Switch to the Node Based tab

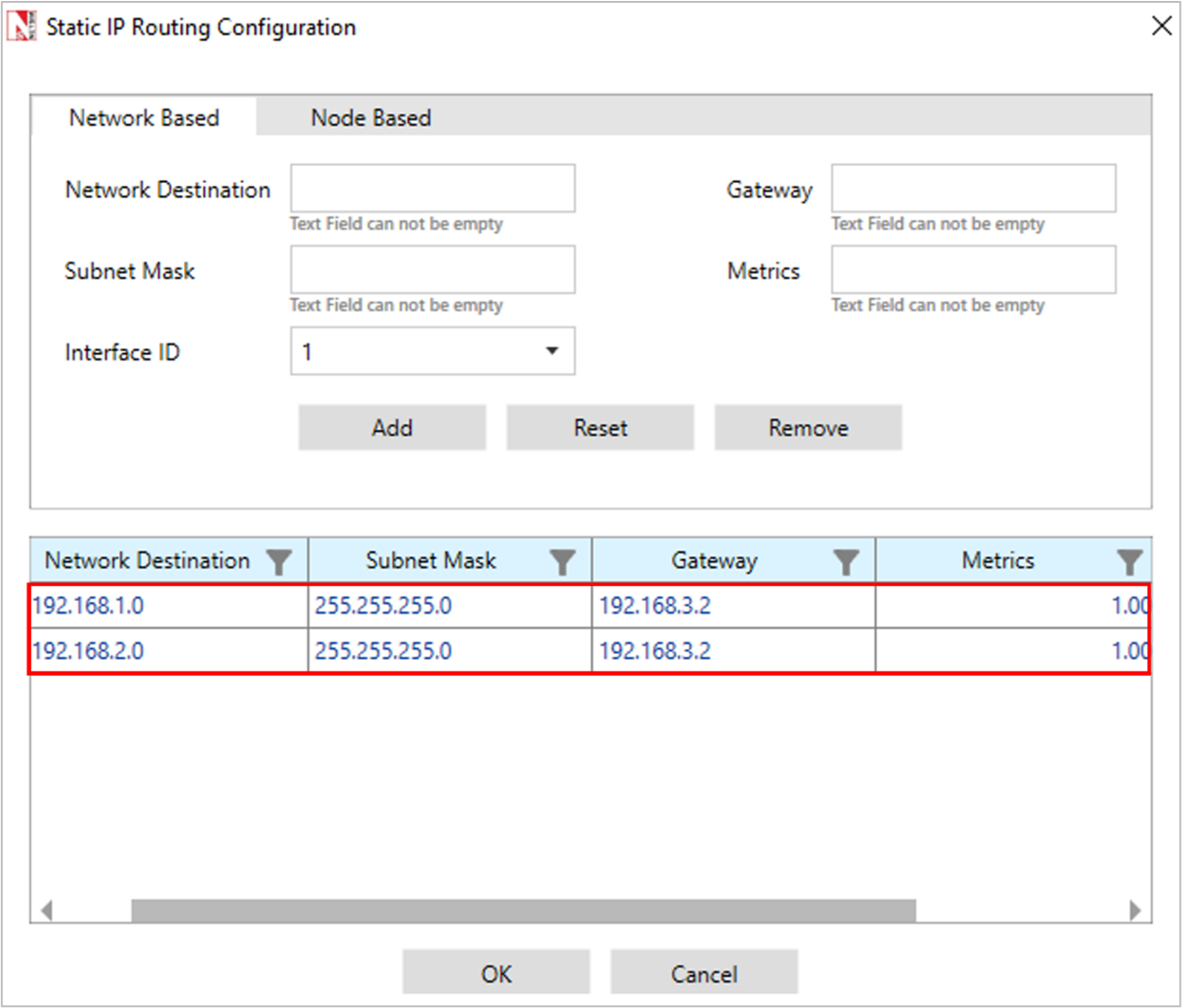pyautogui.click(x=371, y=118)
